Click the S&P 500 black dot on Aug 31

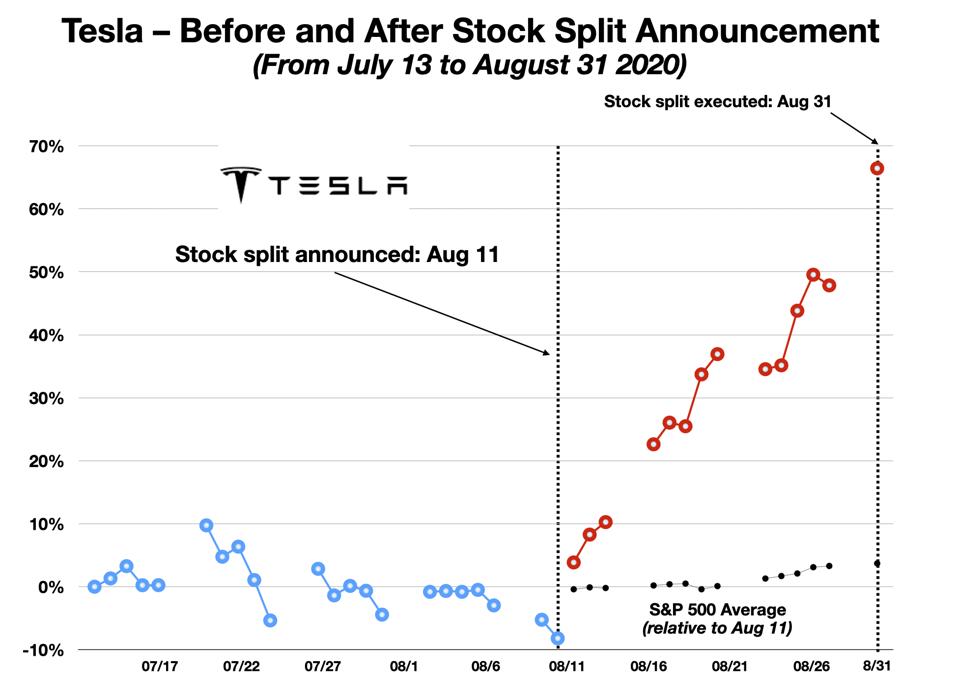tap(877, 564)
